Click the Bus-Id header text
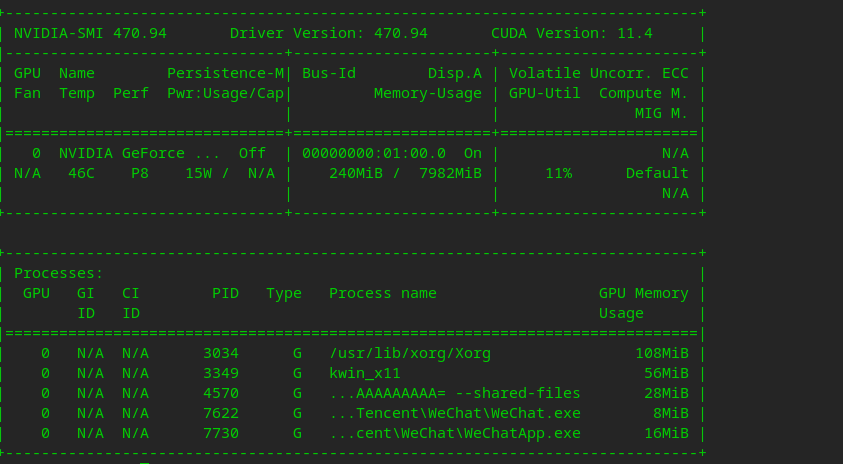843x464 pixels. (328, 73)
